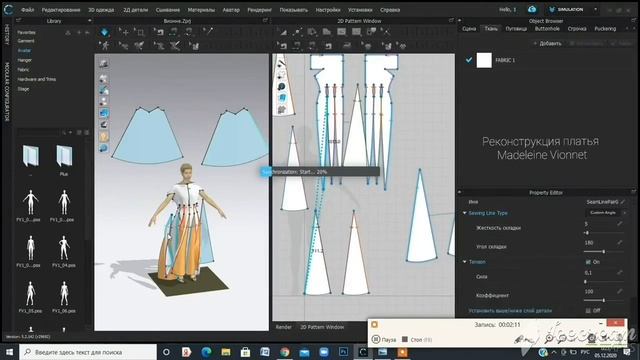The height and width of the screenshot is (360, 640).
Task: Adjust the Жесткость складки slider
Action: (603, 233)
